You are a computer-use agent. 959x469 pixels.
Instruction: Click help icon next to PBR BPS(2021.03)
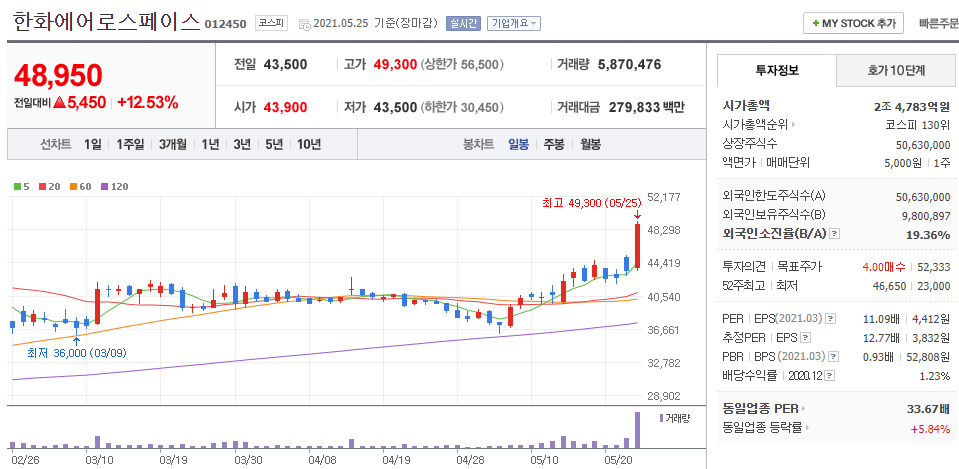pyautogui.click(x=833, y=356)
